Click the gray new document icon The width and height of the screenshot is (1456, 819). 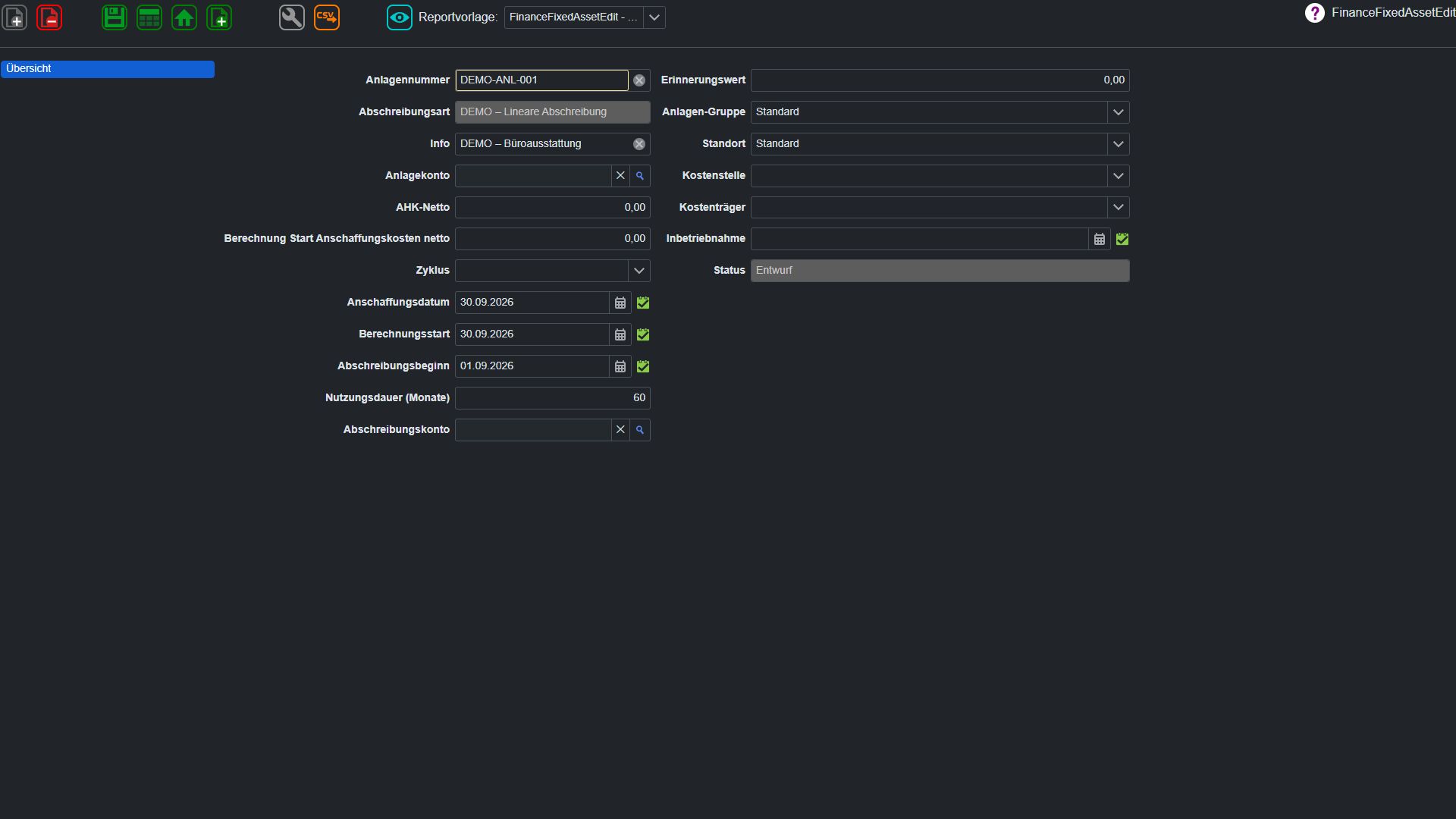click(15, 17)
